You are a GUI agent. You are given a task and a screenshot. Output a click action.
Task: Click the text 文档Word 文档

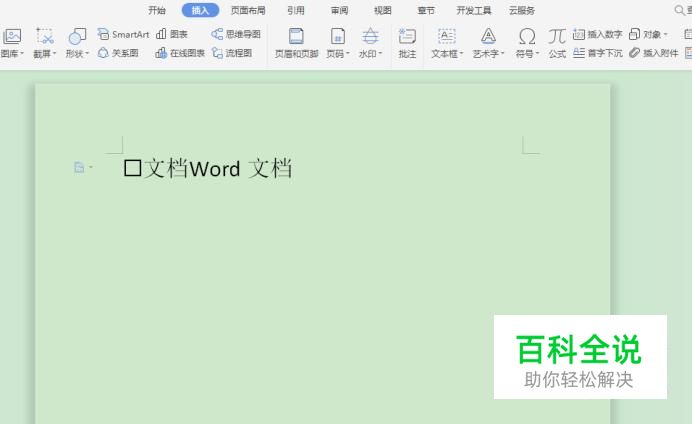coord(218,169)
